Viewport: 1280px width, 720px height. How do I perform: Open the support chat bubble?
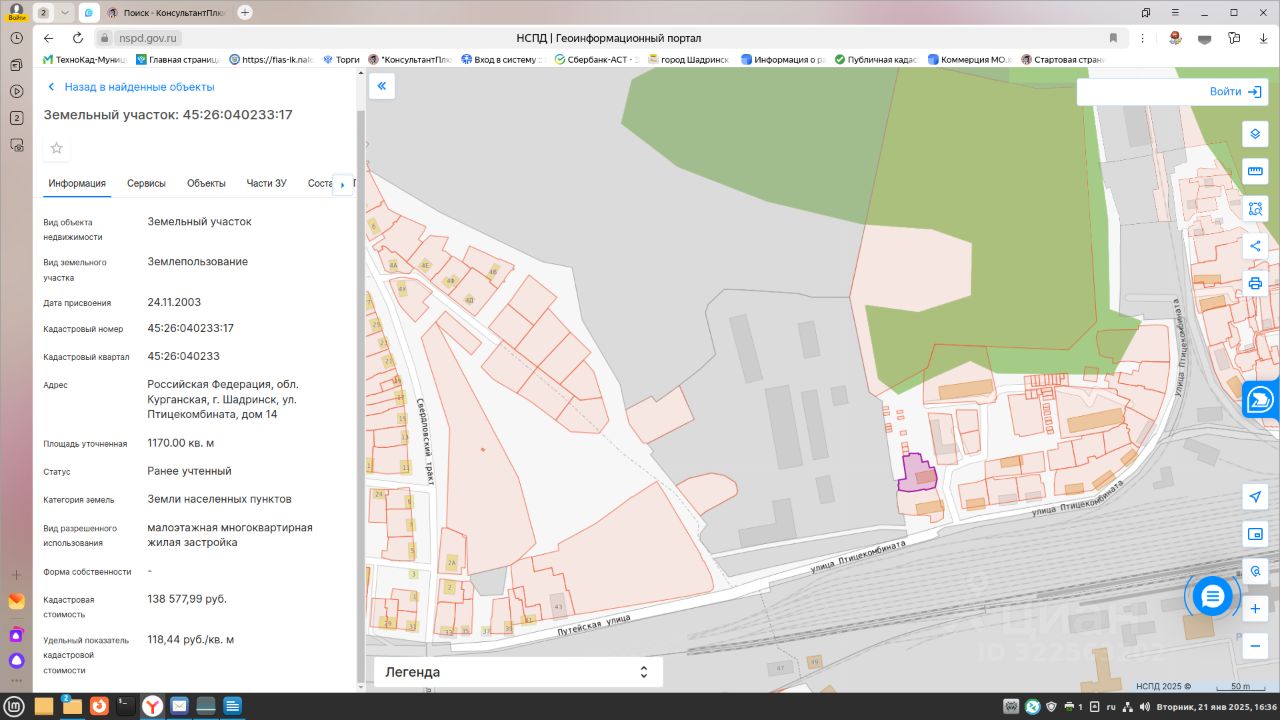pos(1212,597)
